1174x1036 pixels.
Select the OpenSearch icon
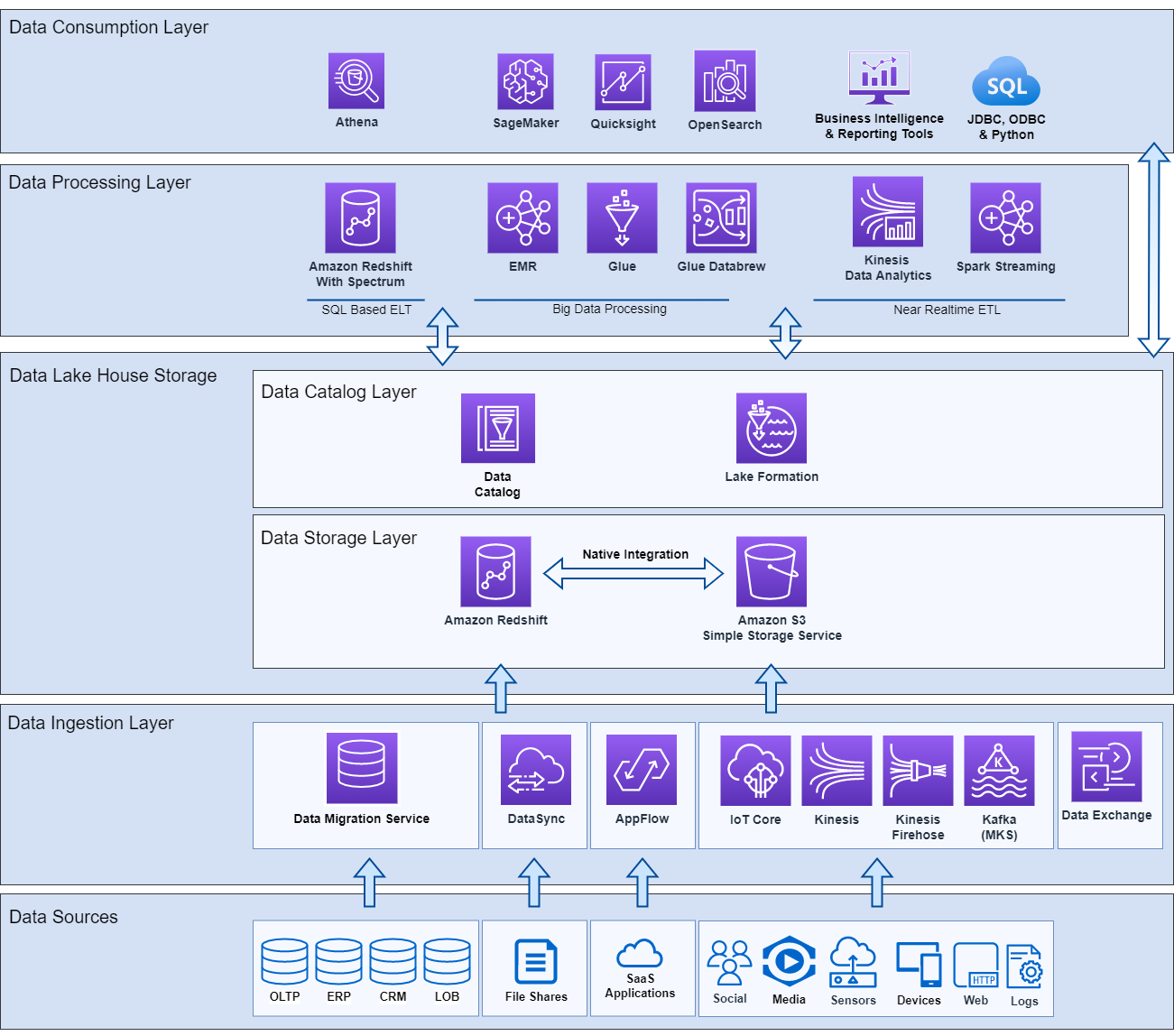(725, 81)
